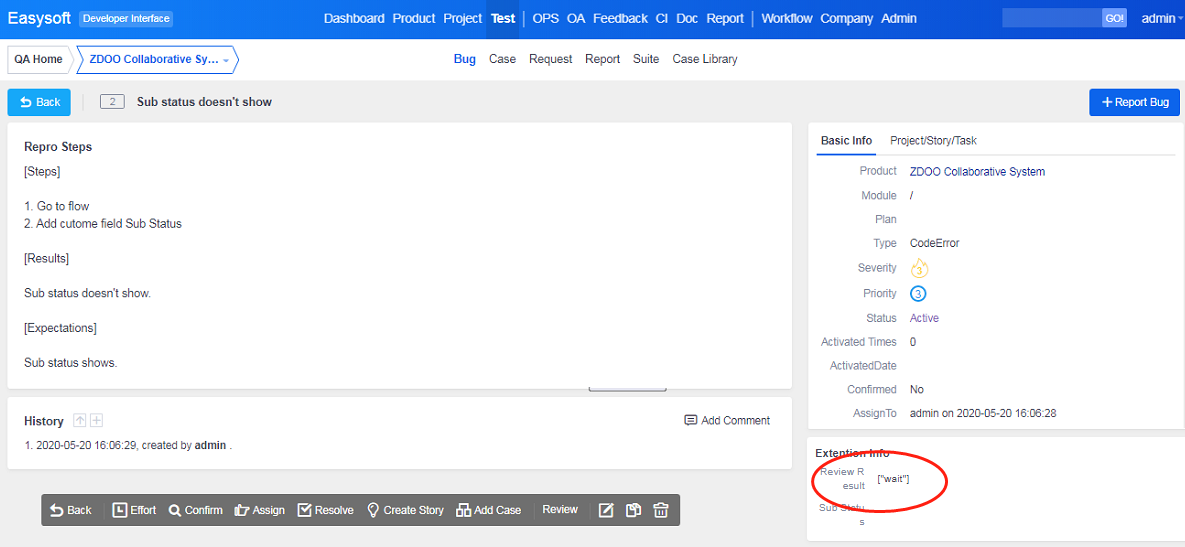Screen dimensions: 1185x547
Task: Confirm the bug using the toolbar
Action: pos(195,510)
